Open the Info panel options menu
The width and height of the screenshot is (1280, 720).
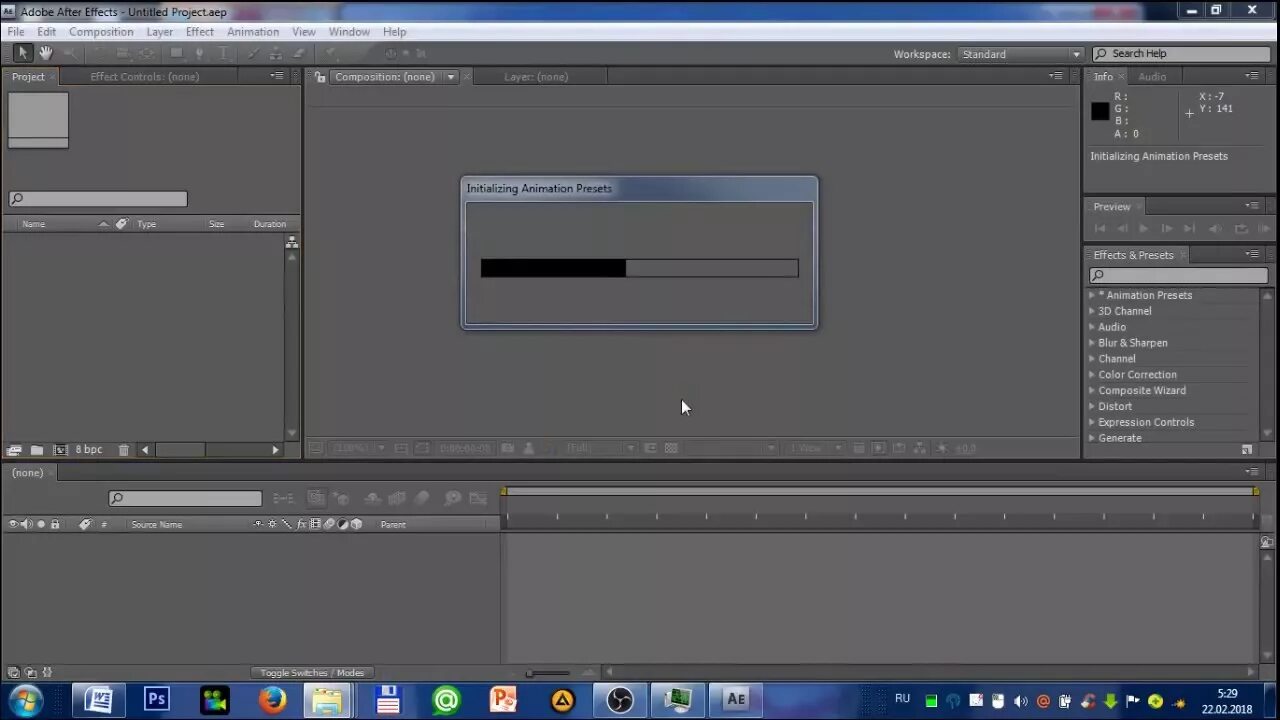tap(1251, 76)
